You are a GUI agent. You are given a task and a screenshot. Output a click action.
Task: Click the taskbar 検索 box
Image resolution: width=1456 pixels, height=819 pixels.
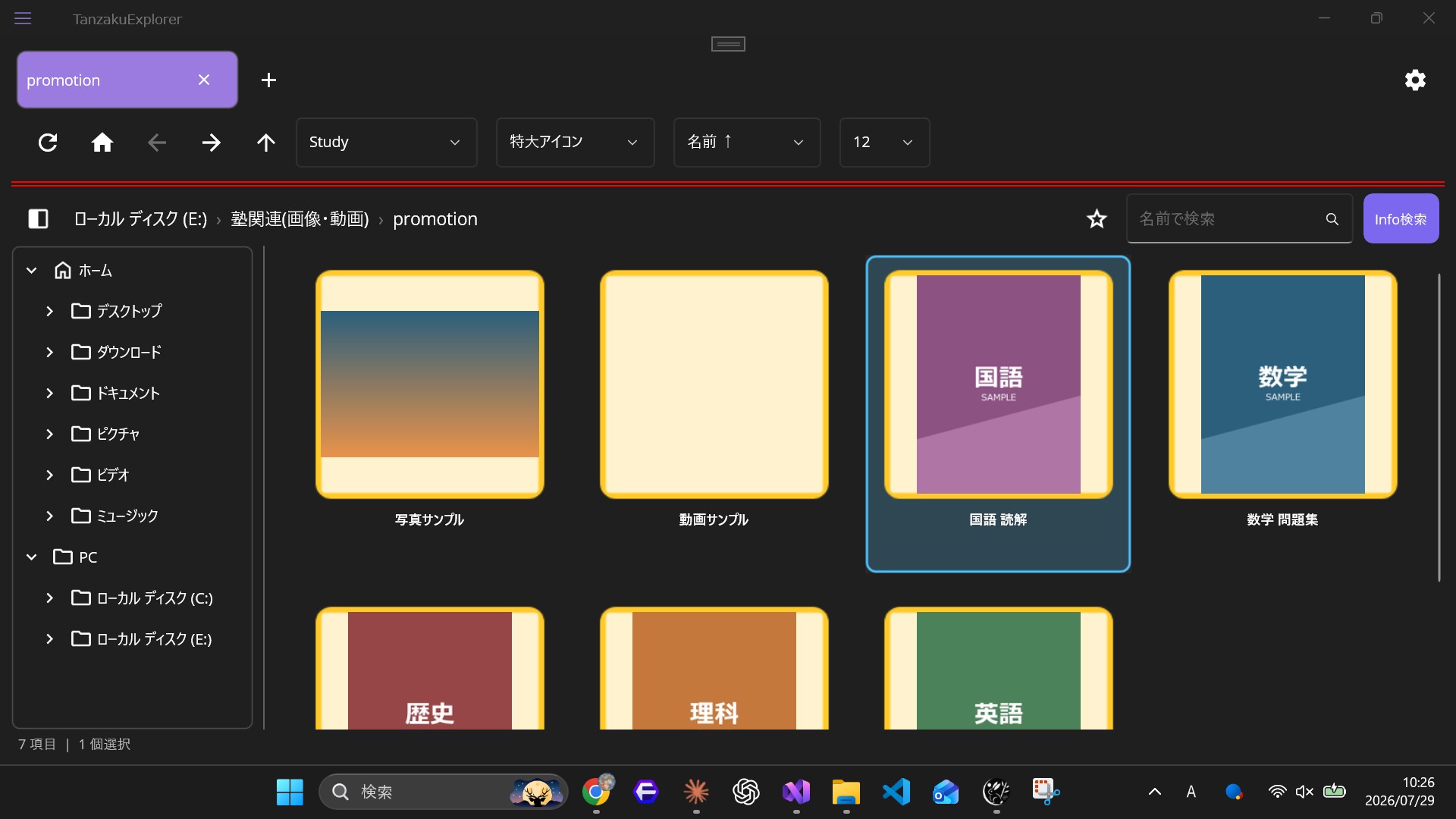(x=444, y=792)
